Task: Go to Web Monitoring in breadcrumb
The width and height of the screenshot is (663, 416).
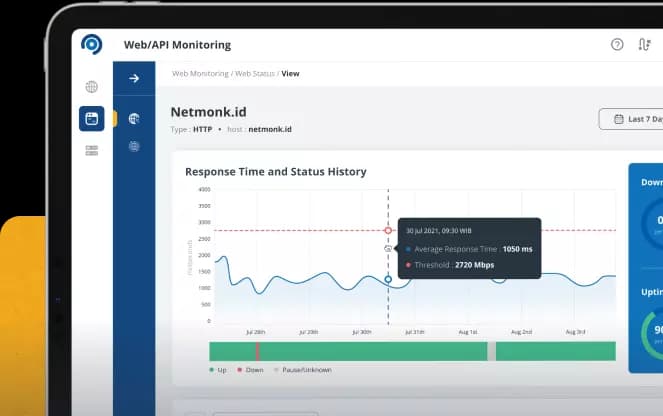Action: (x=200, y=73)
